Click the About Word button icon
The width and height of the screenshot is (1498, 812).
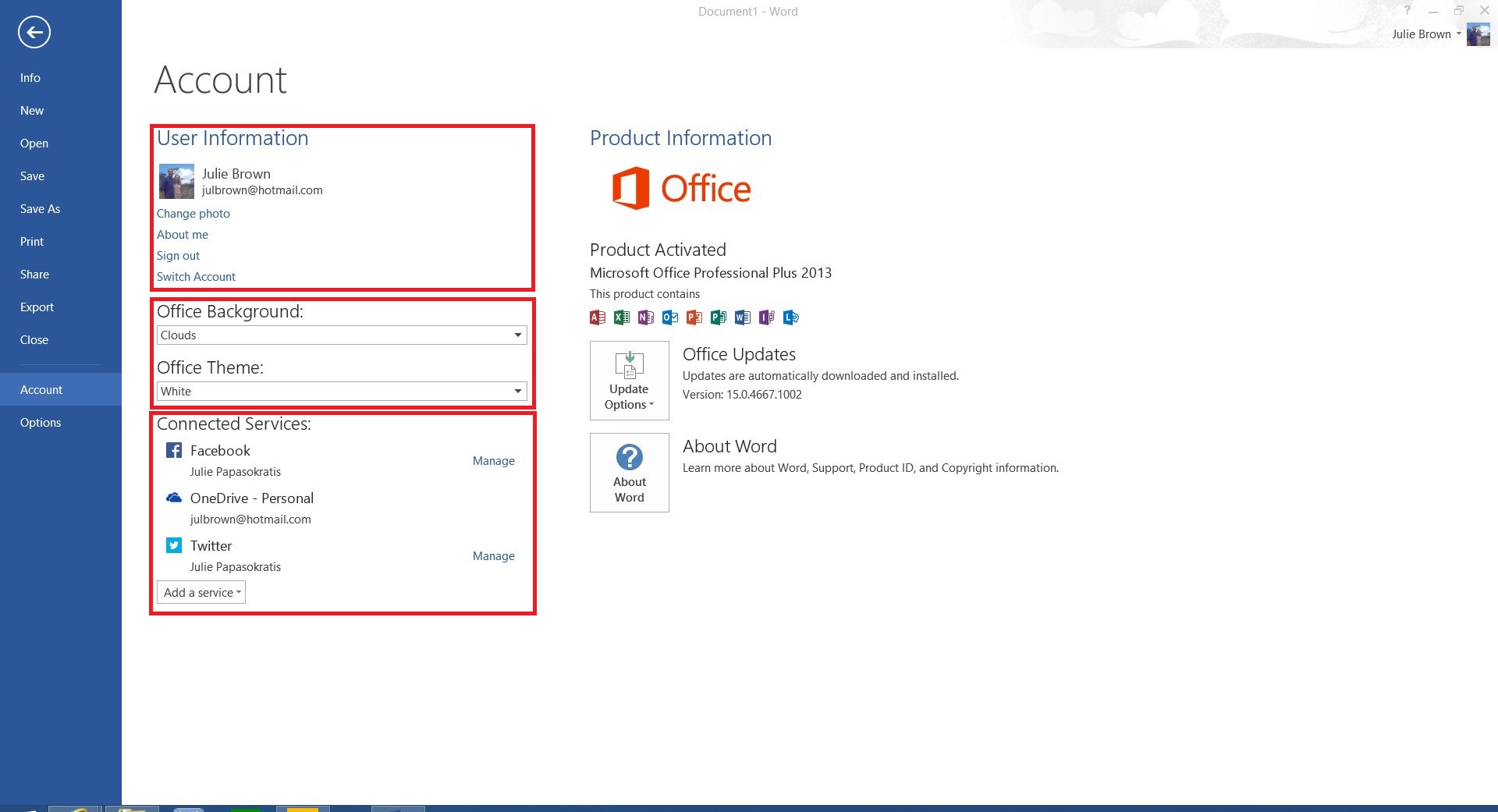[x=629, y=456]
